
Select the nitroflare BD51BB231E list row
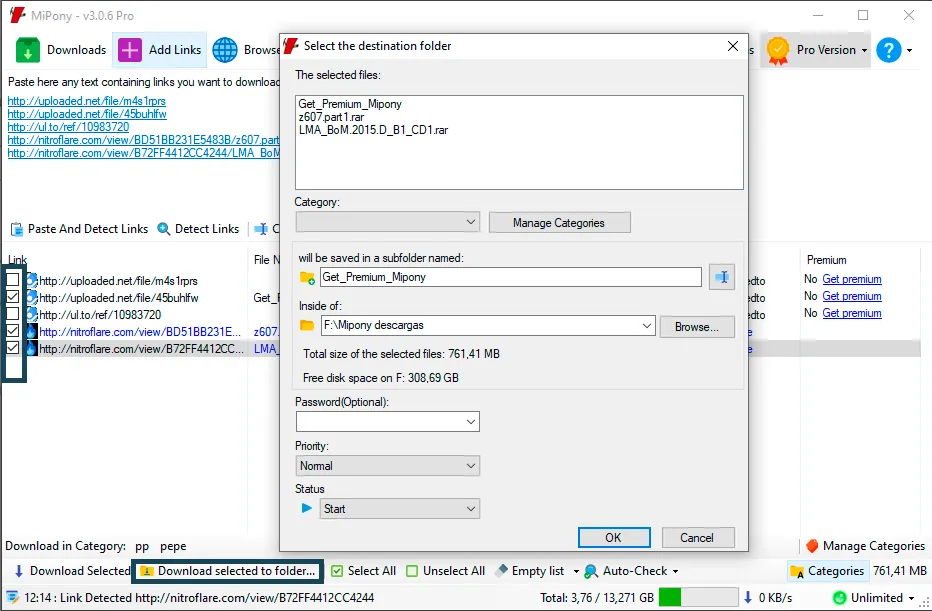(x=140, y=332)
